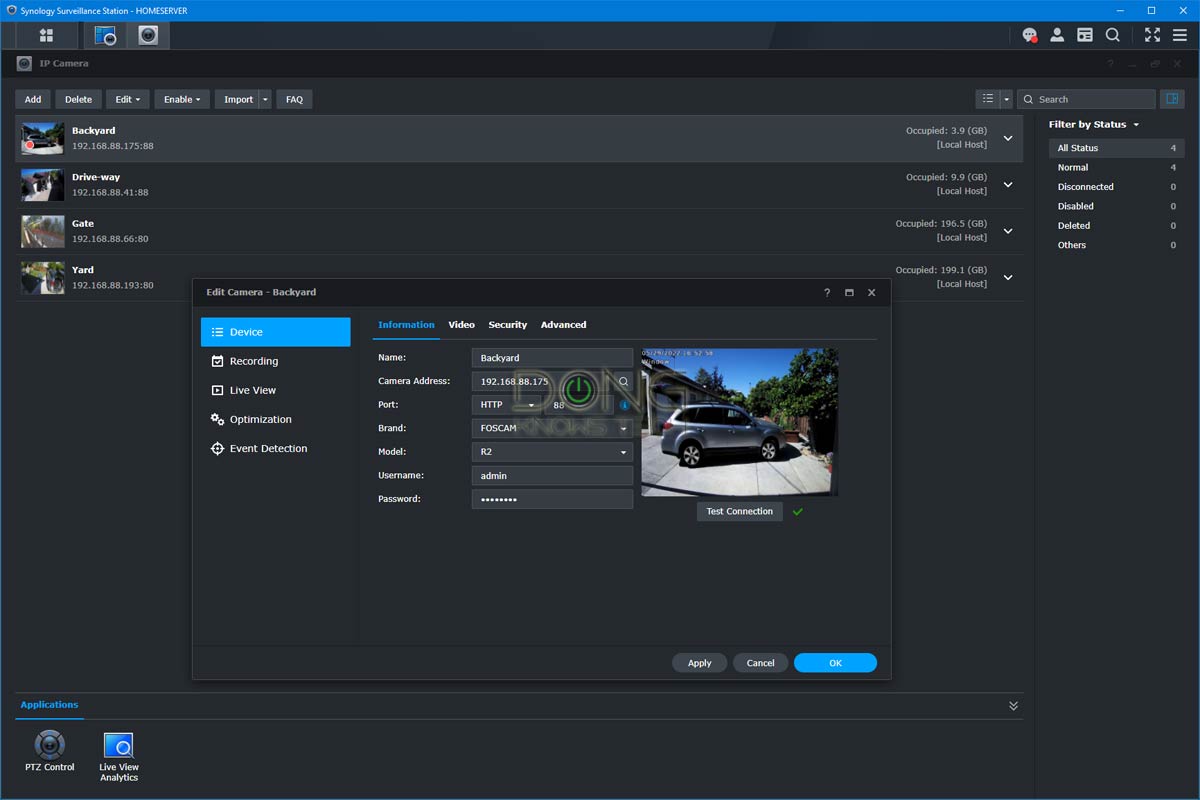Image resolution: width=1200 pixels, height=800 pixels.
Task: Switch to the Video tab
Action: [x=461, y=325]
